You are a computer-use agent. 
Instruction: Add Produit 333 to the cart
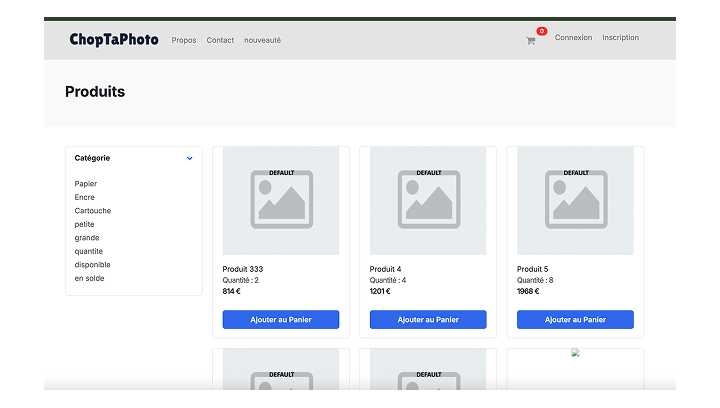coord(281,319)
